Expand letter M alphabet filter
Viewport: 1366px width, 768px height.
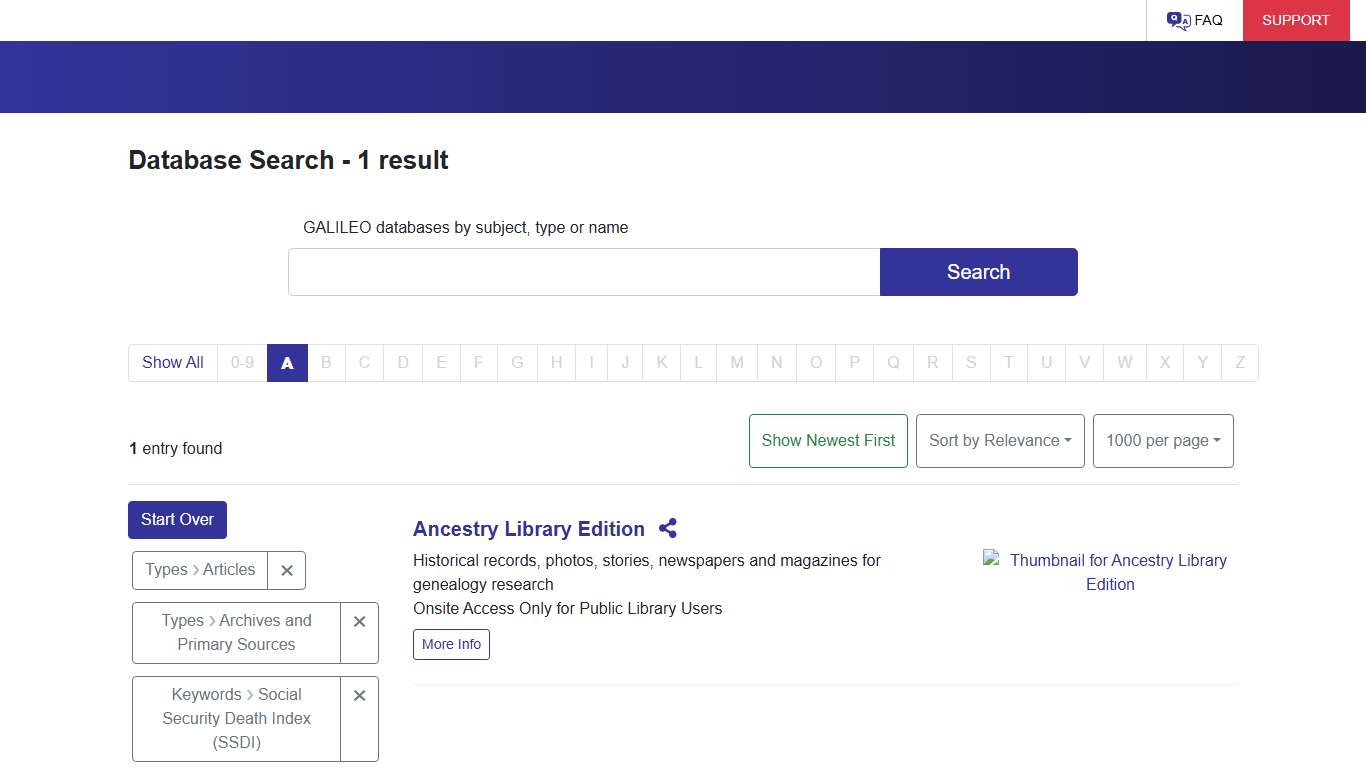(x=737, y=363)
